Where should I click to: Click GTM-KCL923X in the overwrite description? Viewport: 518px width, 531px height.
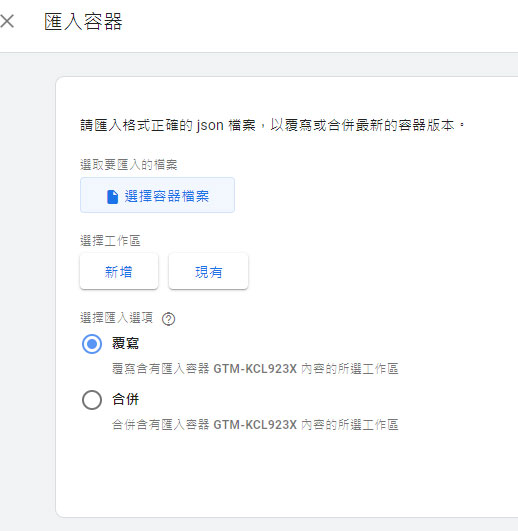pos(255,369)
